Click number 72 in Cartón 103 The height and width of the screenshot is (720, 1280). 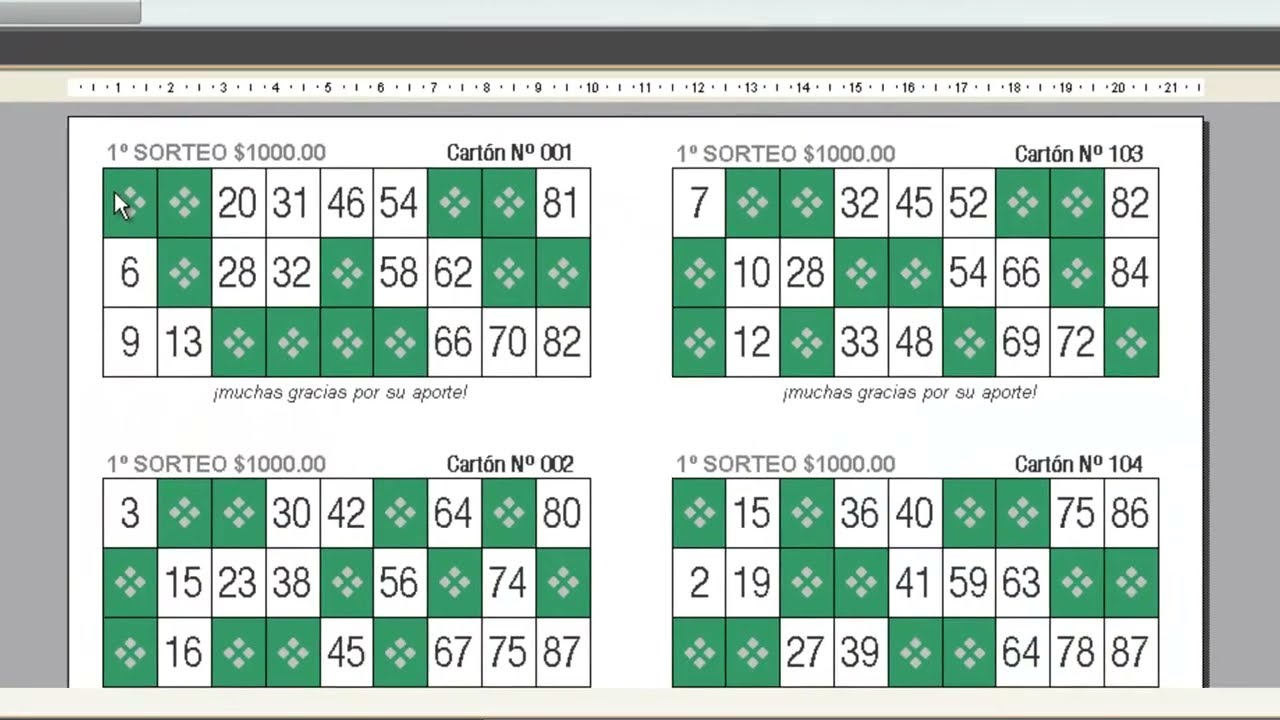[x=1077, y=342]
